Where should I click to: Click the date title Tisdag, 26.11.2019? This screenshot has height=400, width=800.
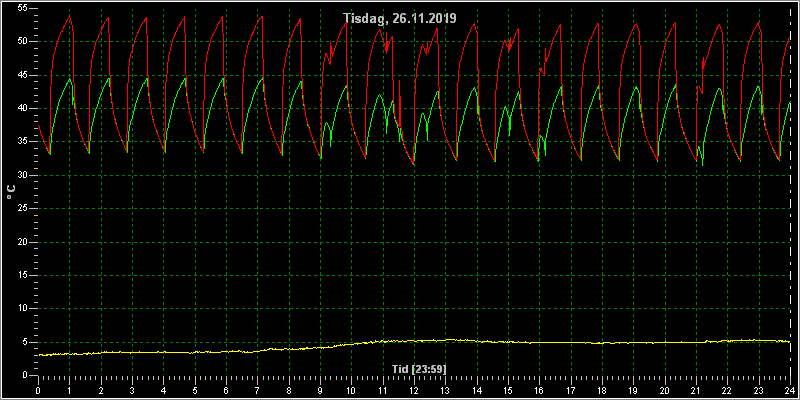pos(400,18)
